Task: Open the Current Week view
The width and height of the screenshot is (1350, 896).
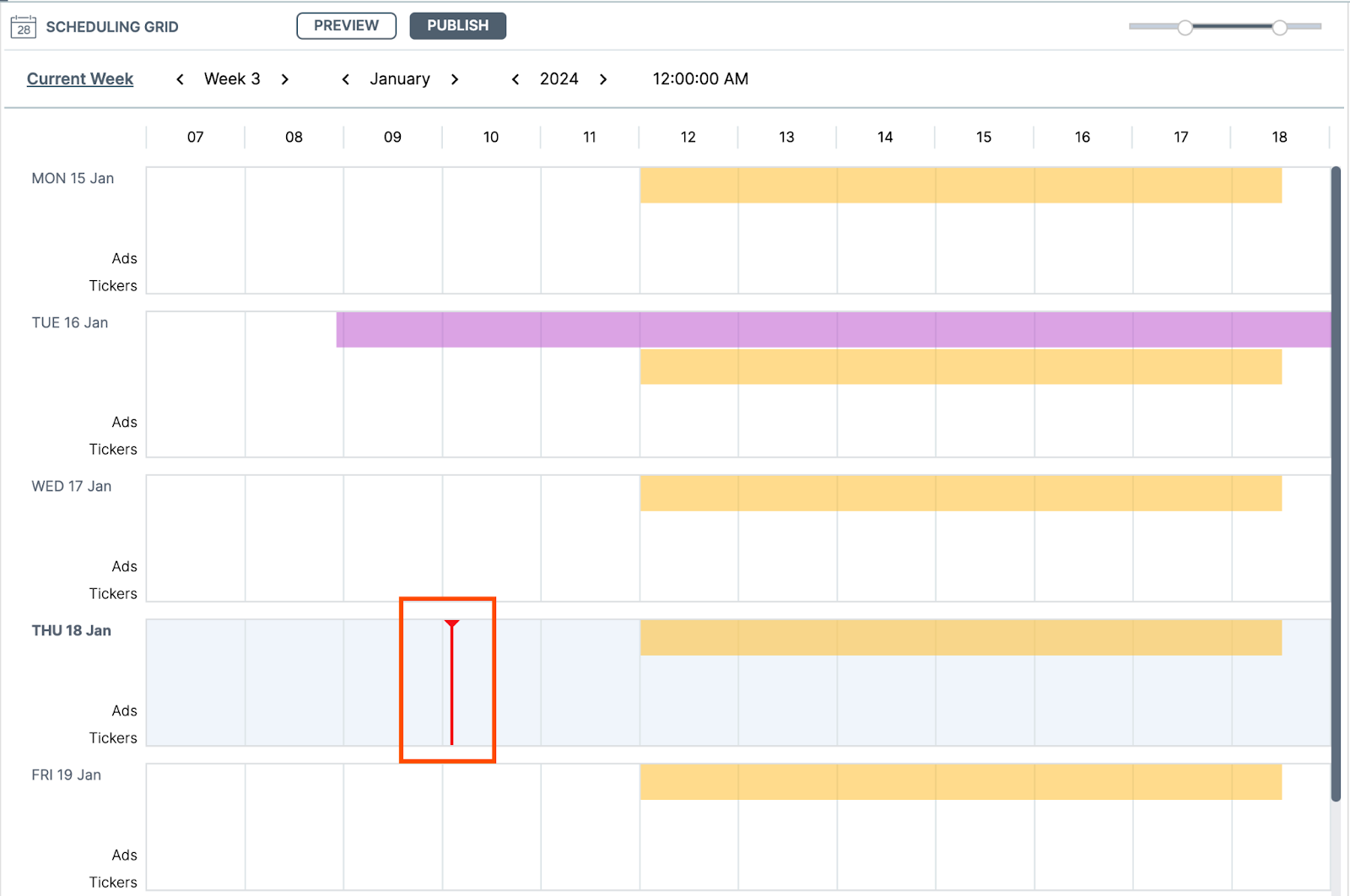Action: (x=79, y=78)
